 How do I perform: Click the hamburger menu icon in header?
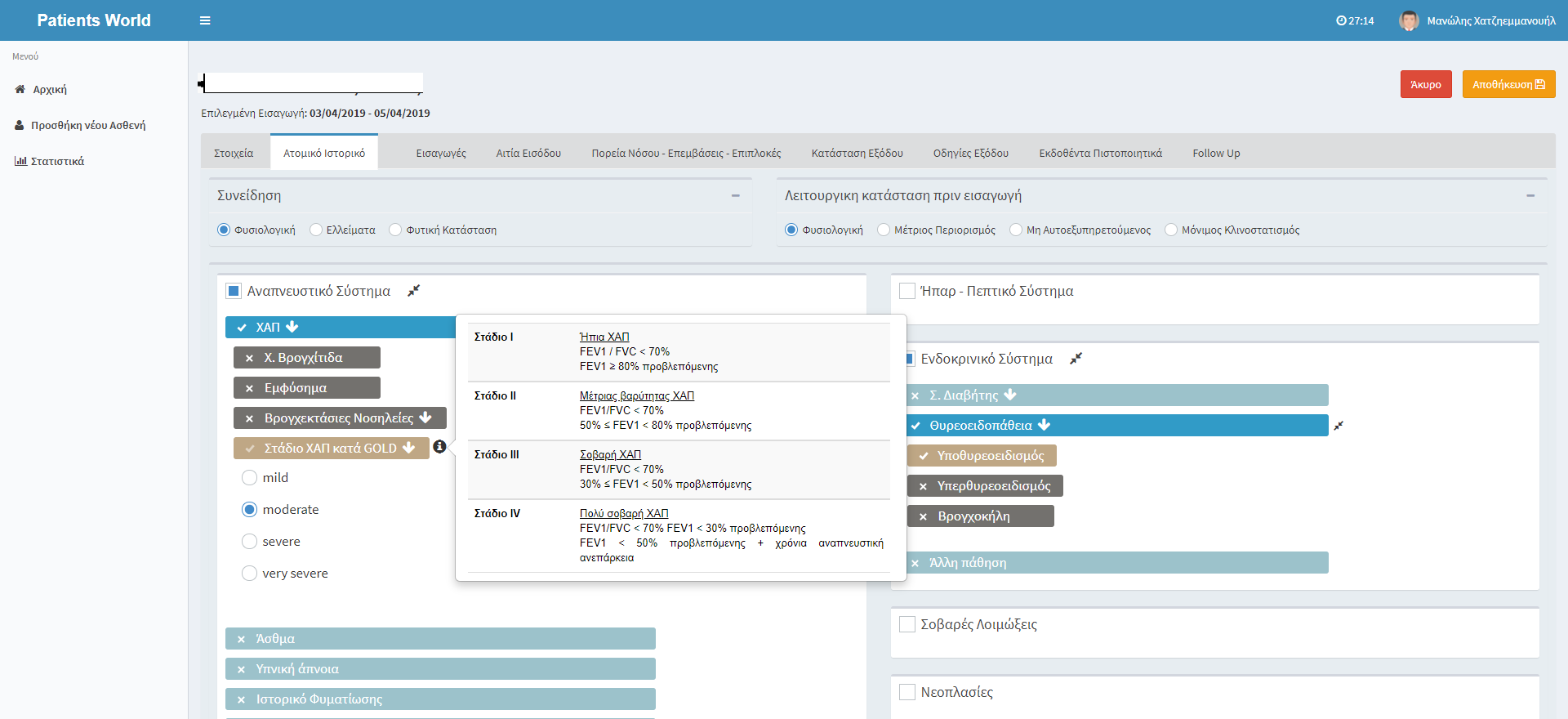click(205, 20)
